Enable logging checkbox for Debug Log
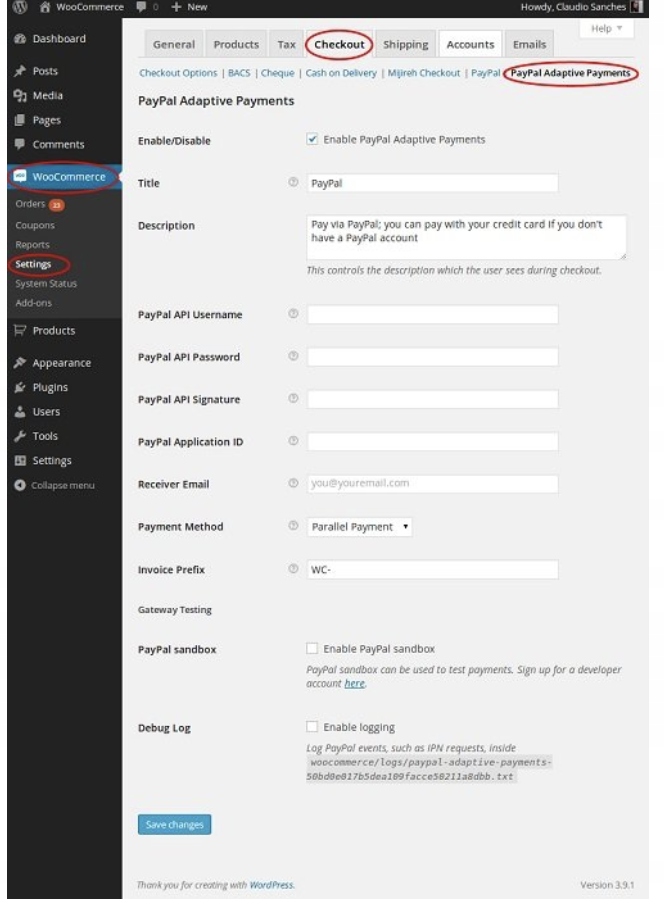Viewport: 664px width, 906px height. tap(312, 727)
